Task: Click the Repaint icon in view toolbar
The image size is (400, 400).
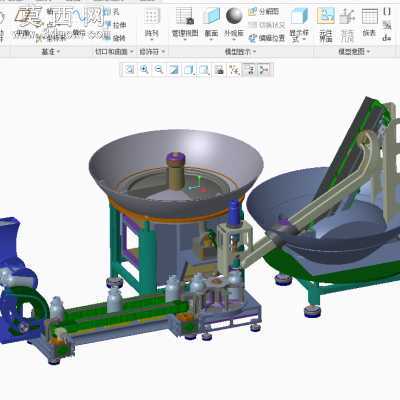Action: [x=173, y=70]
